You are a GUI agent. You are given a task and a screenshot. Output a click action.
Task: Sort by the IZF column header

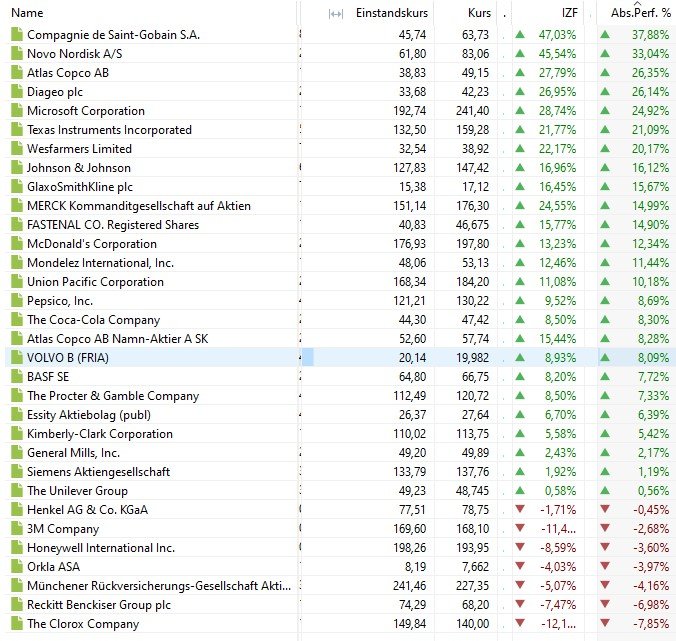569,13
